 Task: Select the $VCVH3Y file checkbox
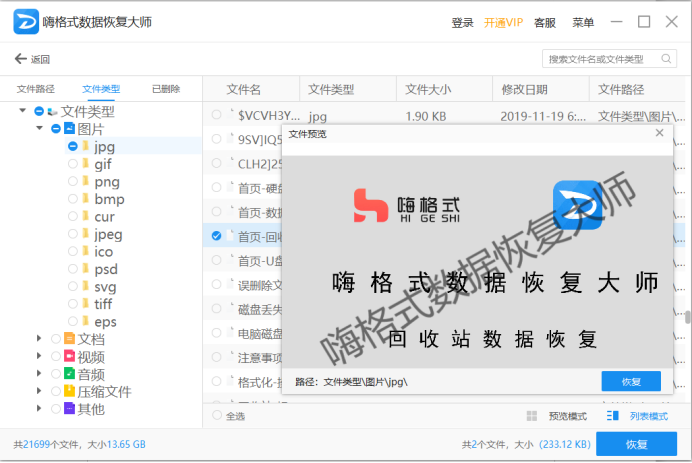click(216, 115)
